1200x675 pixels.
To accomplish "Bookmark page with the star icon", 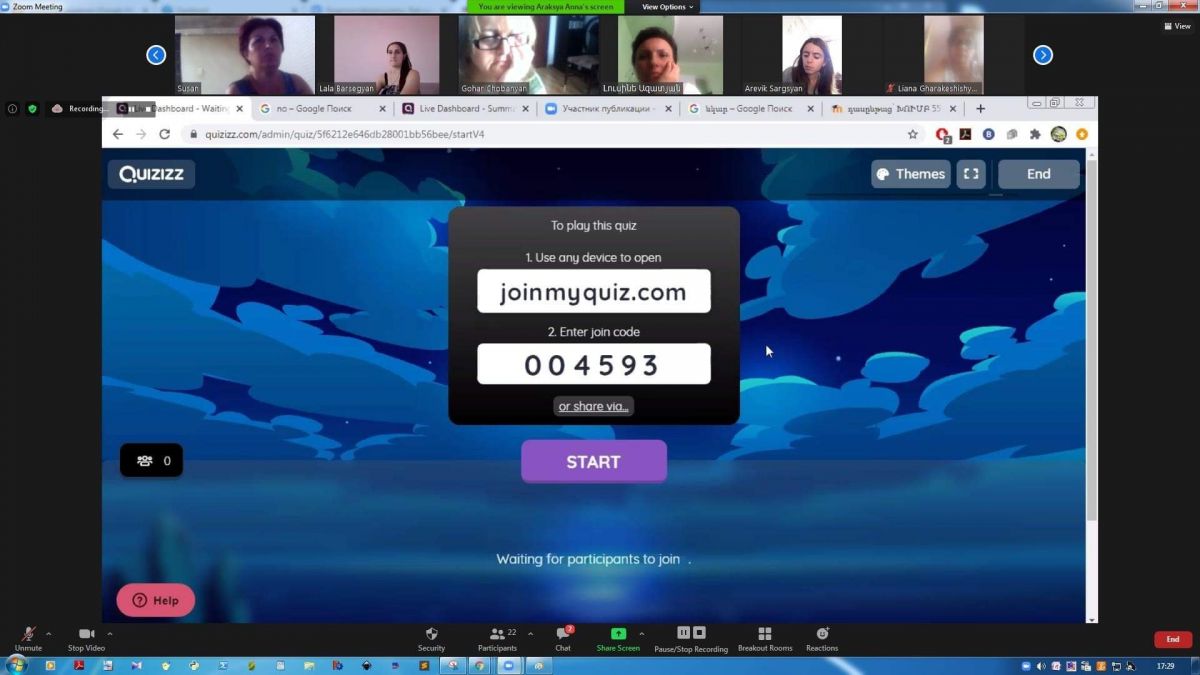I will coord(912,134).
